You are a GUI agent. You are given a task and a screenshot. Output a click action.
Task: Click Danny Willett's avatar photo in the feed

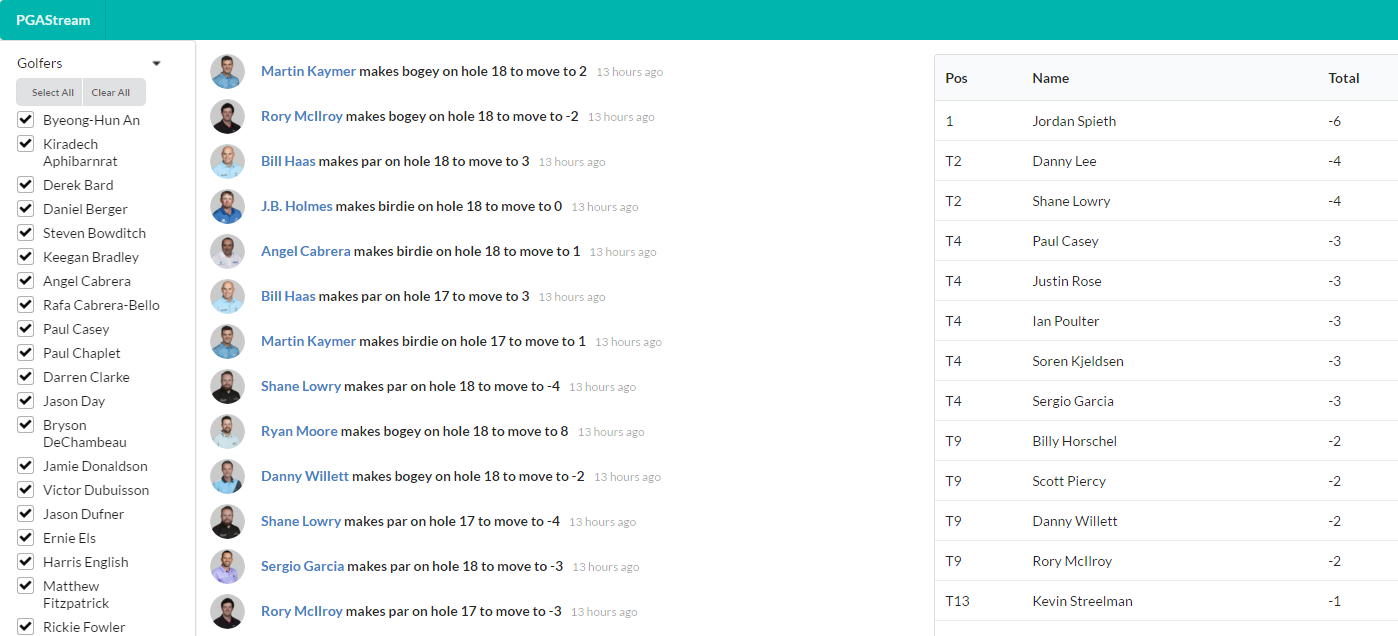click(228, 477)
